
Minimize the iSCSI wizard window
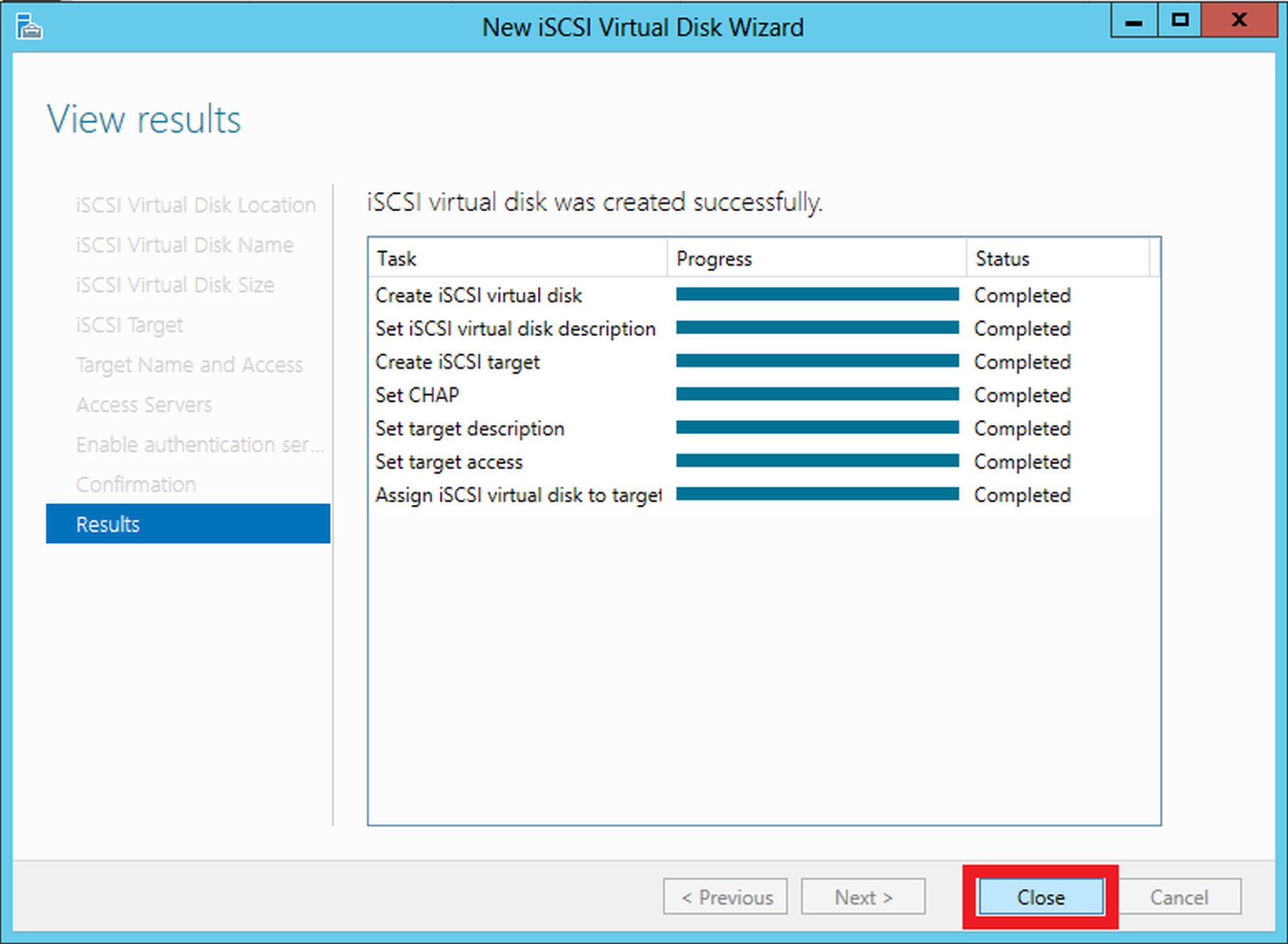[1133, 21]
